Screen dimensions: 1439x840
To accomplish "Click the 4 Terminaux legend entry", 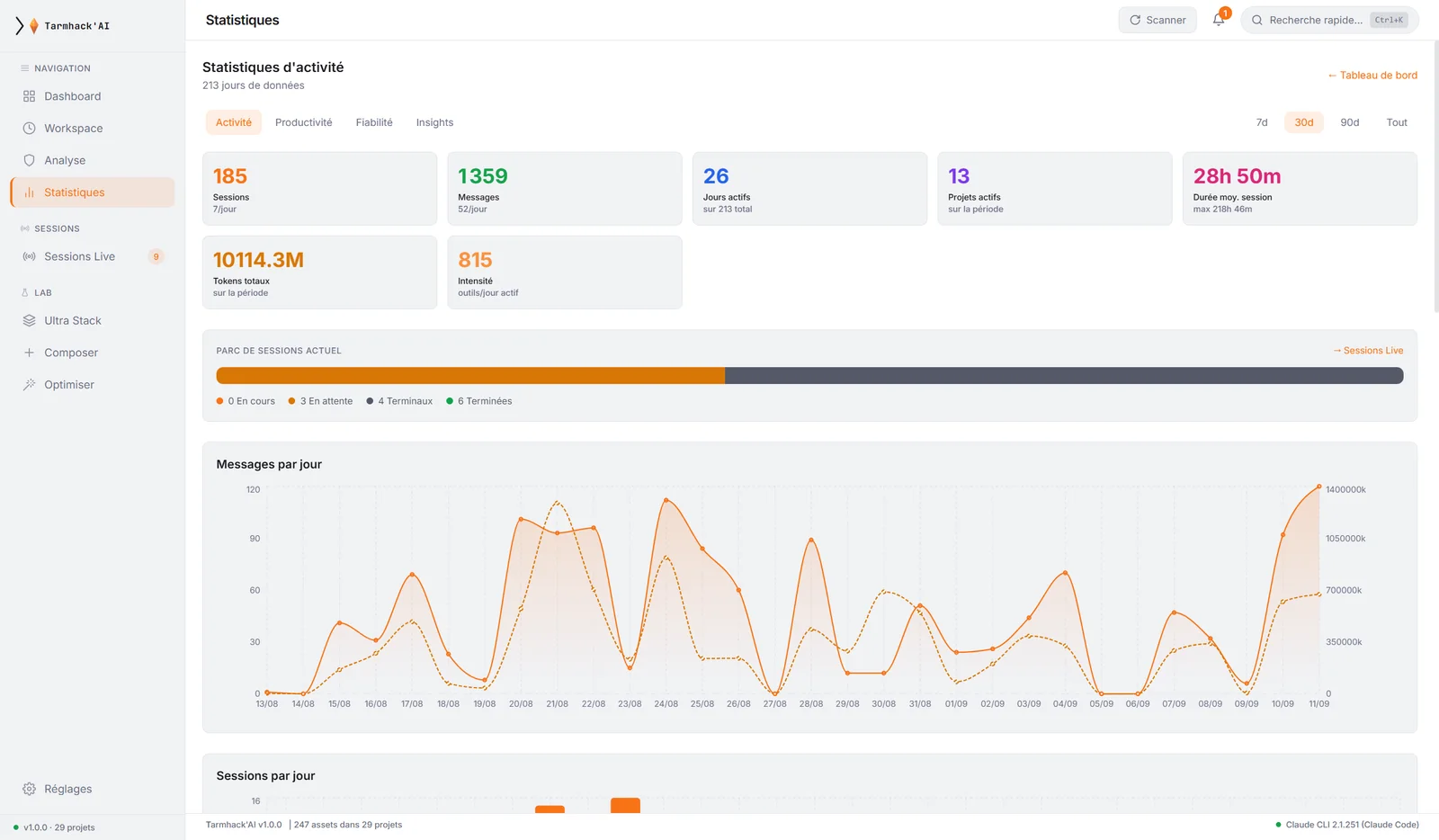I will pos(399,401).
